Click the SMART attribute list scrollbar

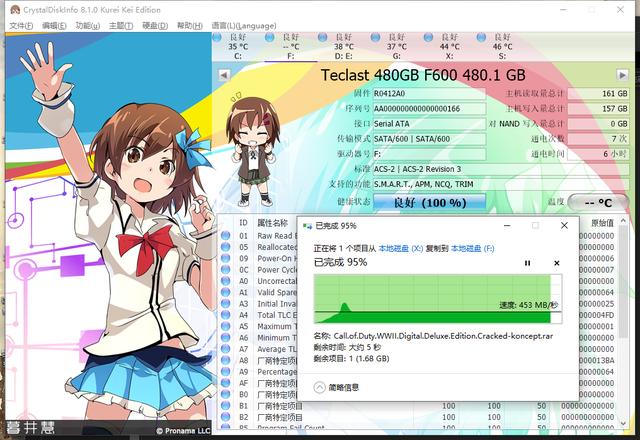click(623, 322)
